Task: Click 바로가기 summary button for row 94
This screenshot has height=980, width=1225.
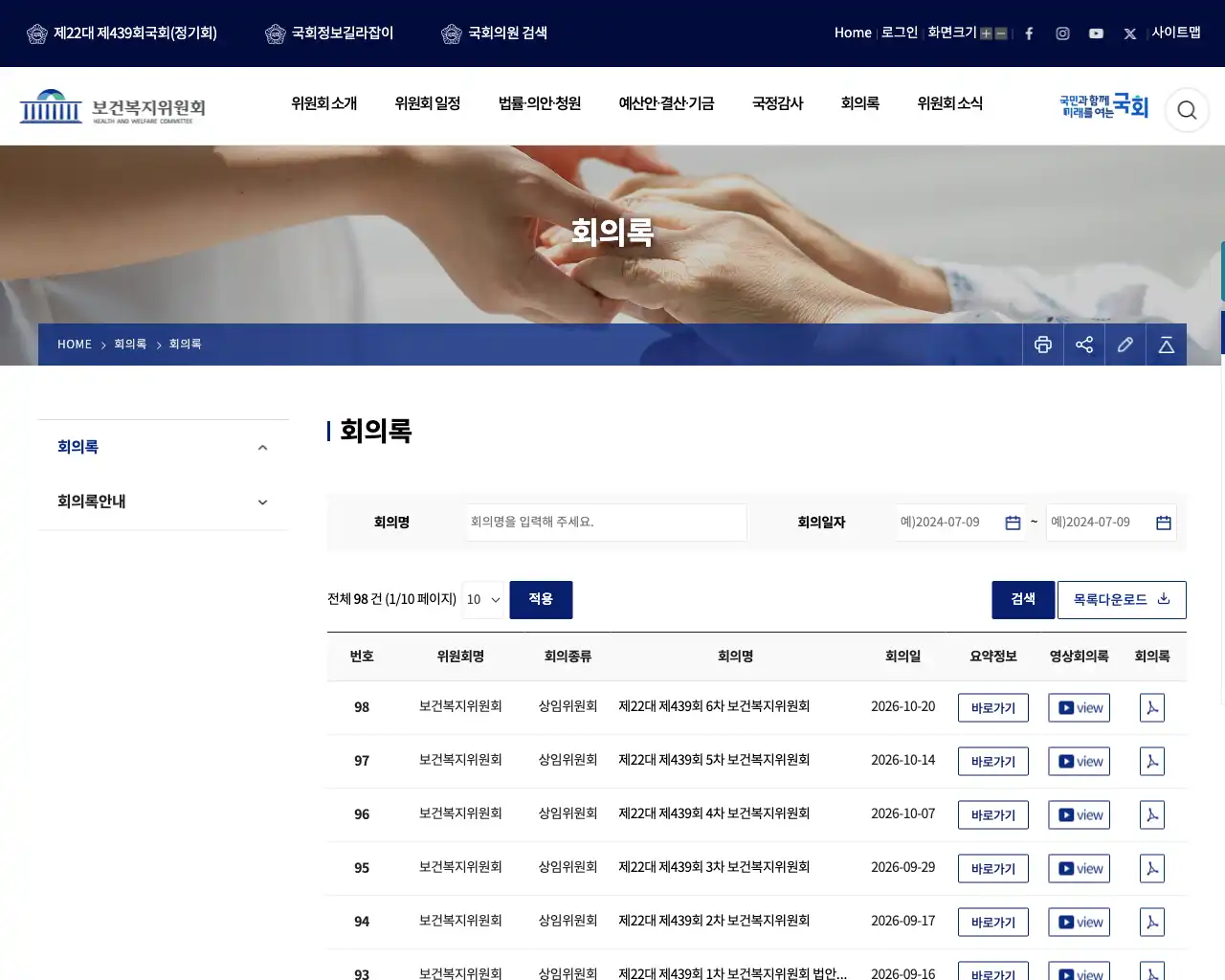Action: point(993,923)
